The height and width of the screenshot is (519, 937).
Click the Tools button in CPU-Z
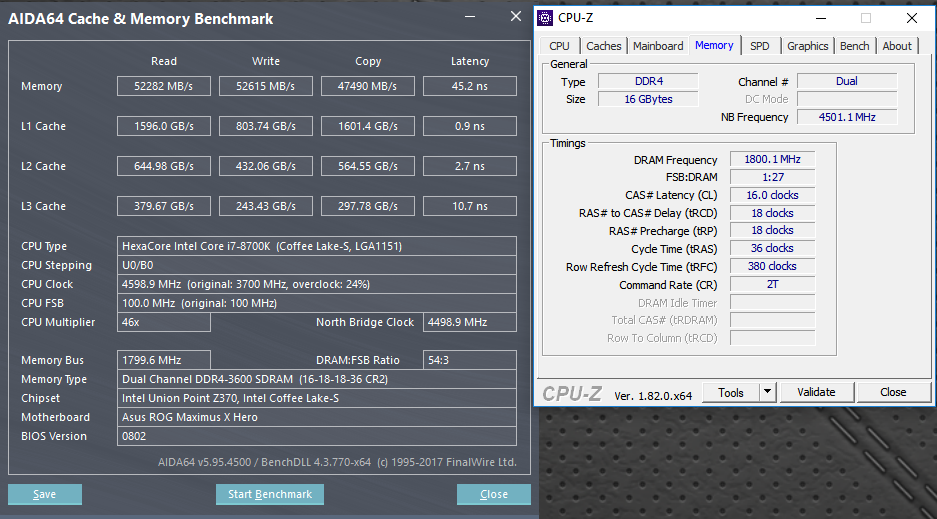[730, 392]
